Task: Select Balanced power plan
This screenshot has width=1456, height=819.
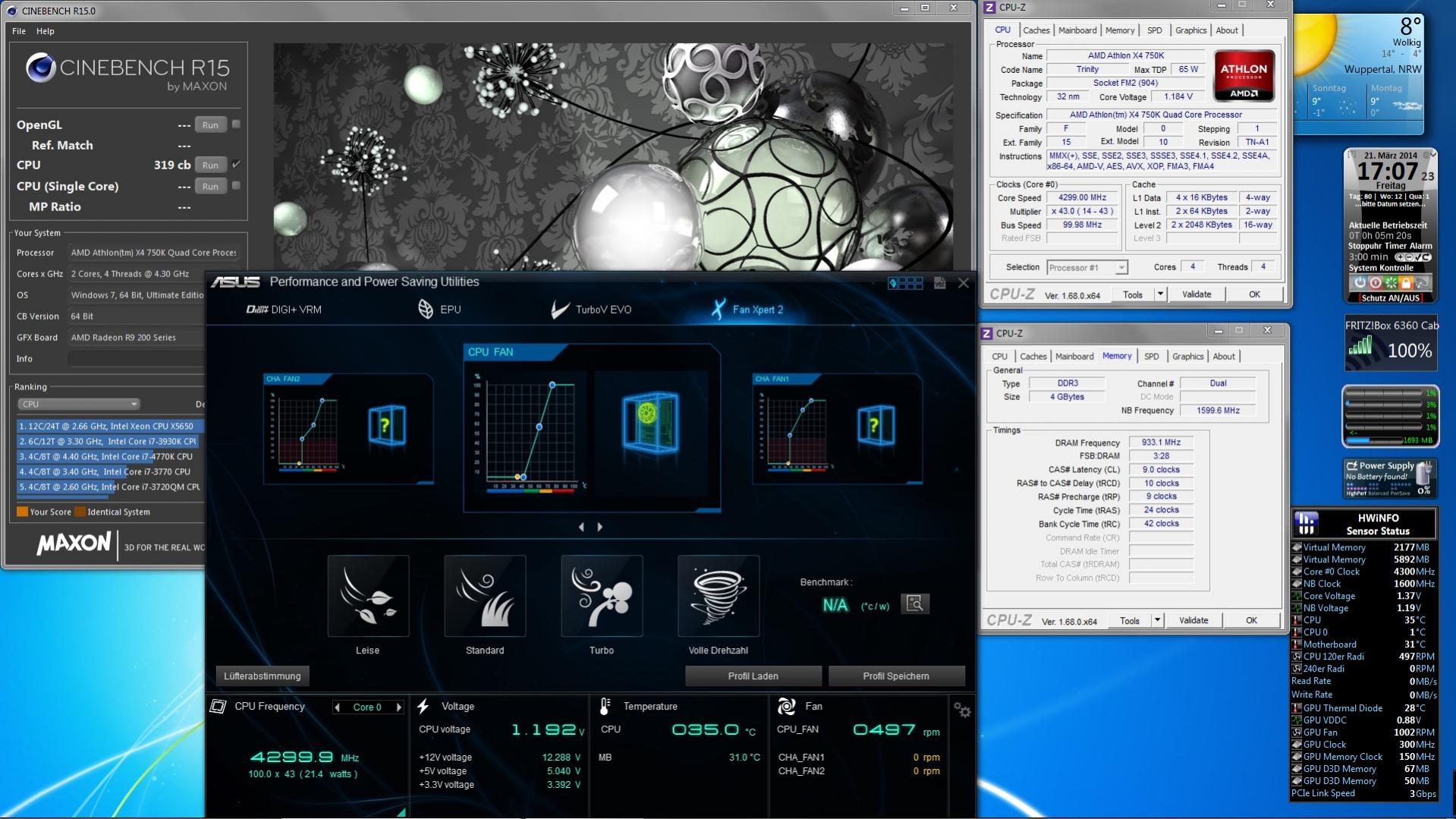Action: (x=1378, y=493)
